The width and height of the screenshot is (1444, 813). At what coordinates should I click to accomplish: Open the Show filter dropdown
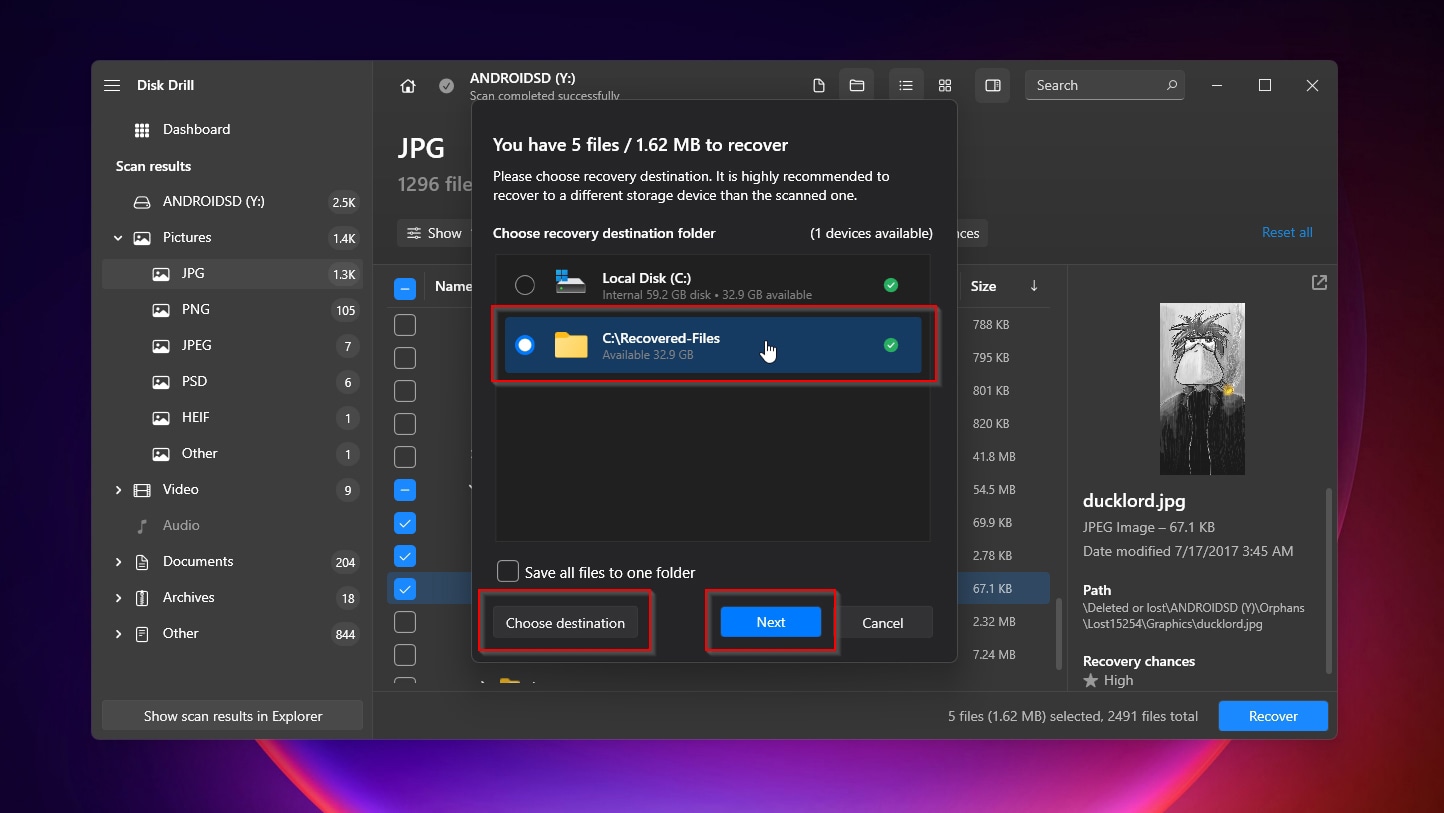click(x=435, y=233)
